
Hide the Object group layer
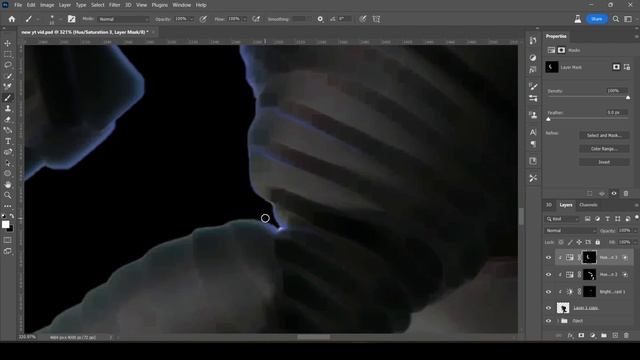(549, 321)
